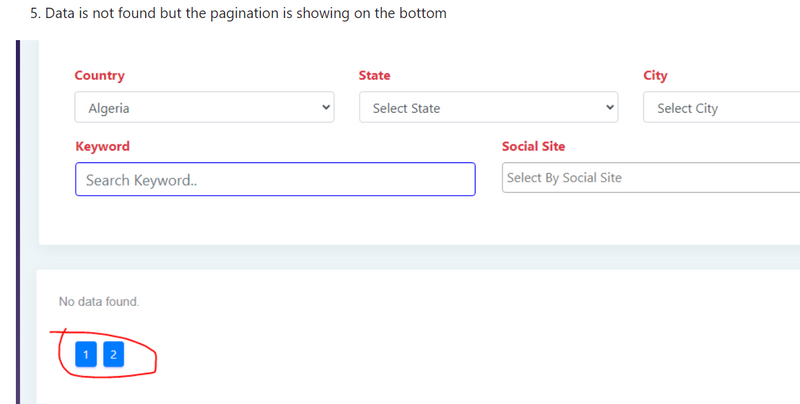Expand the Select State dropdown
The width and height of the screenshot is (800, 404).
click(488, 108)
